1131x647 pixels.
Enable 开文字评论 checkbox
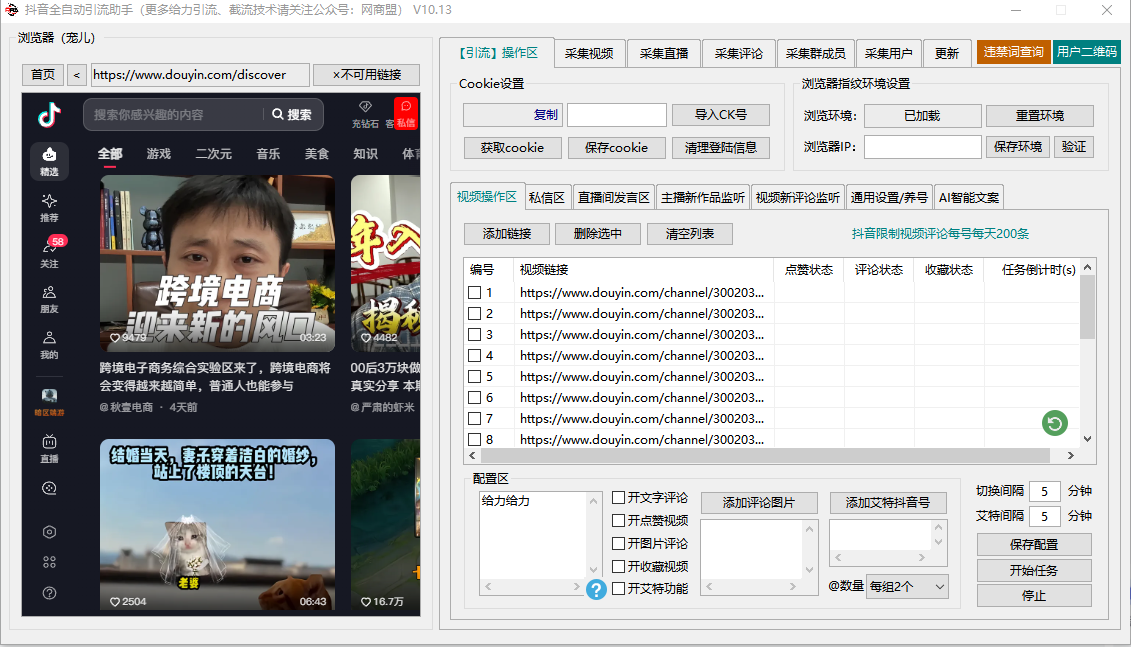tap(618, 498)
